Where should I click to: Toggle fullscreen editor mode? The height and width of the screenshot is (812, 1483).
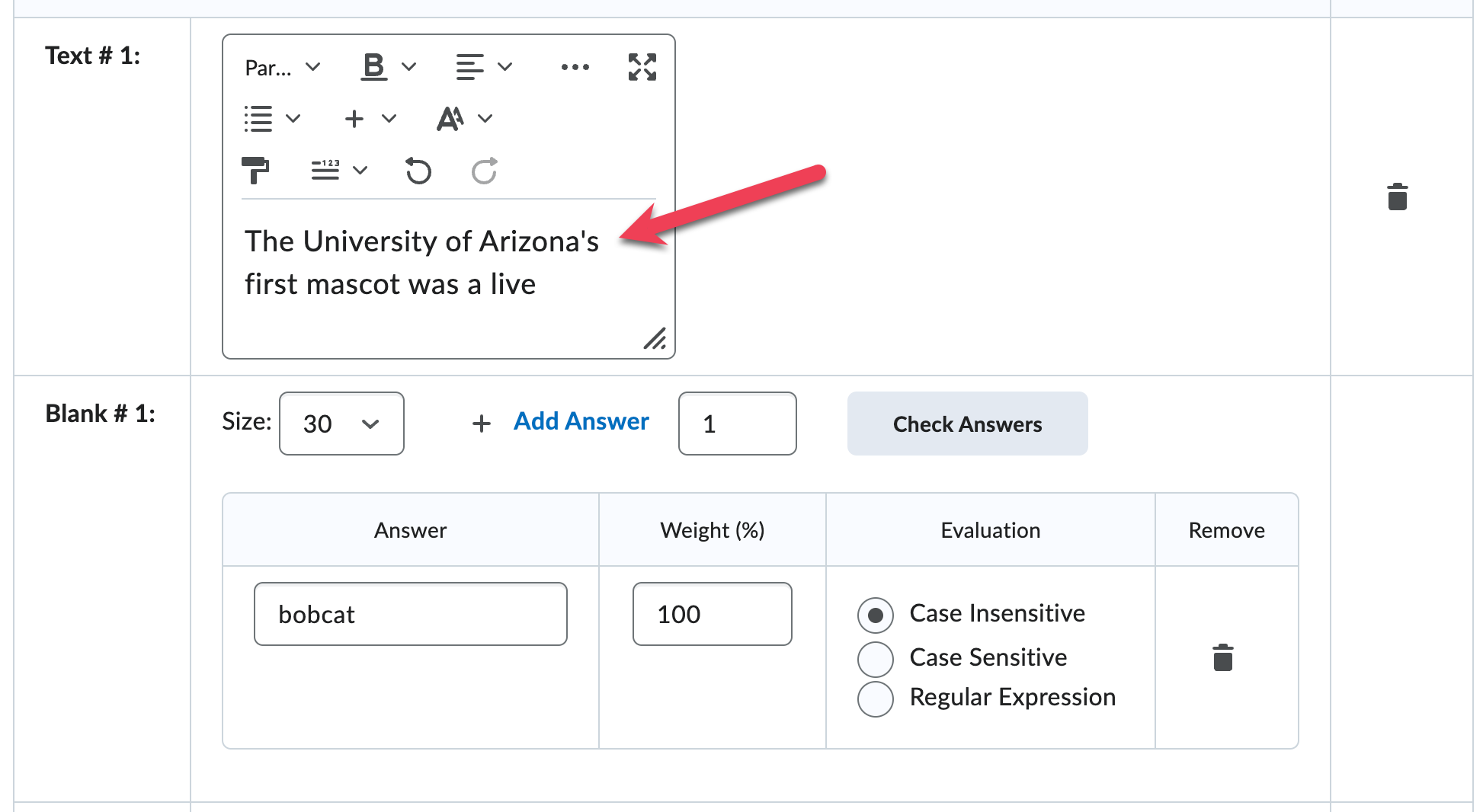pyautogui.click(x=642, y=67)
